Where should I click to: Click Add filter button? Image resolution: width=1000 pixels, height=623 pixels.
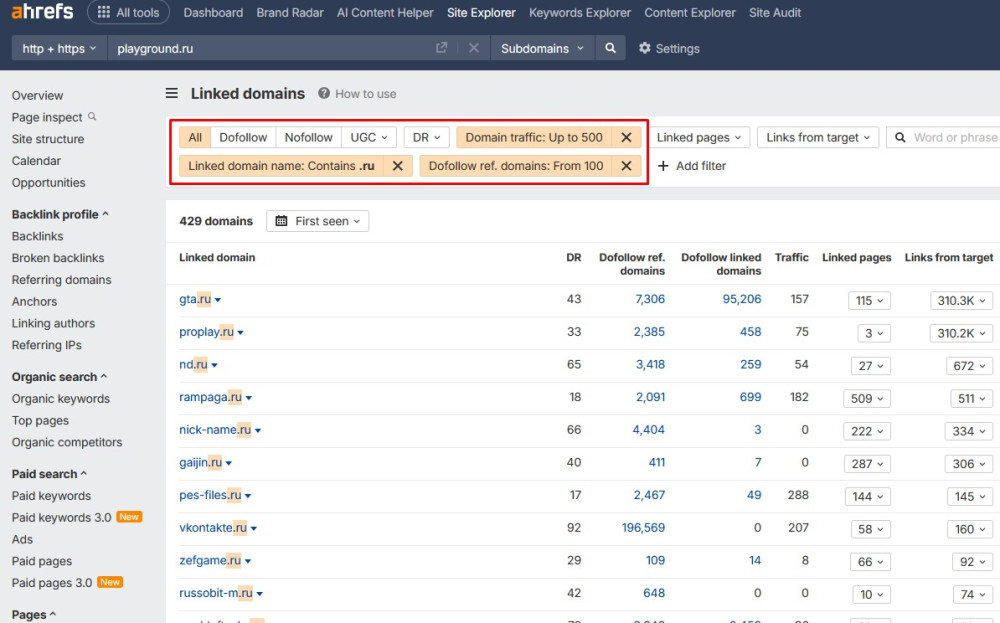(691, 166)
